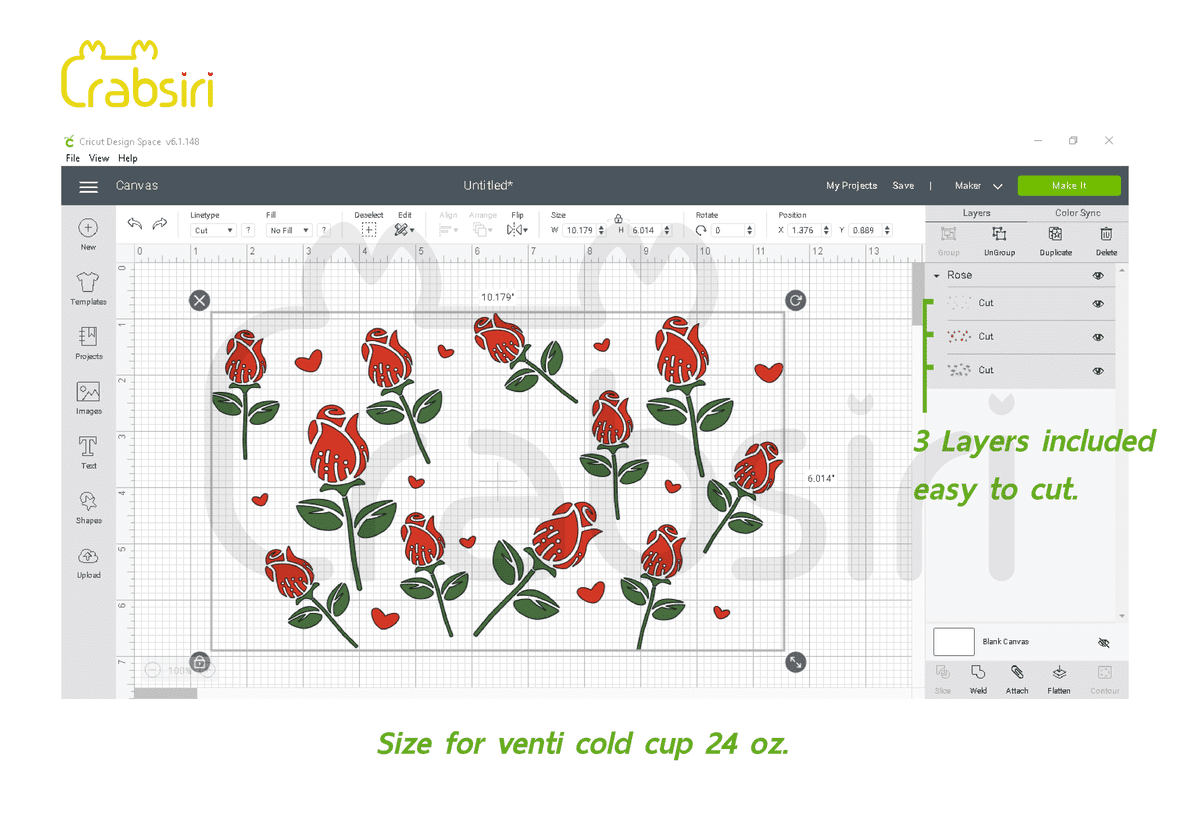
Task: Click the Upload icon in sidebar
Action: [x=88, y=559]
